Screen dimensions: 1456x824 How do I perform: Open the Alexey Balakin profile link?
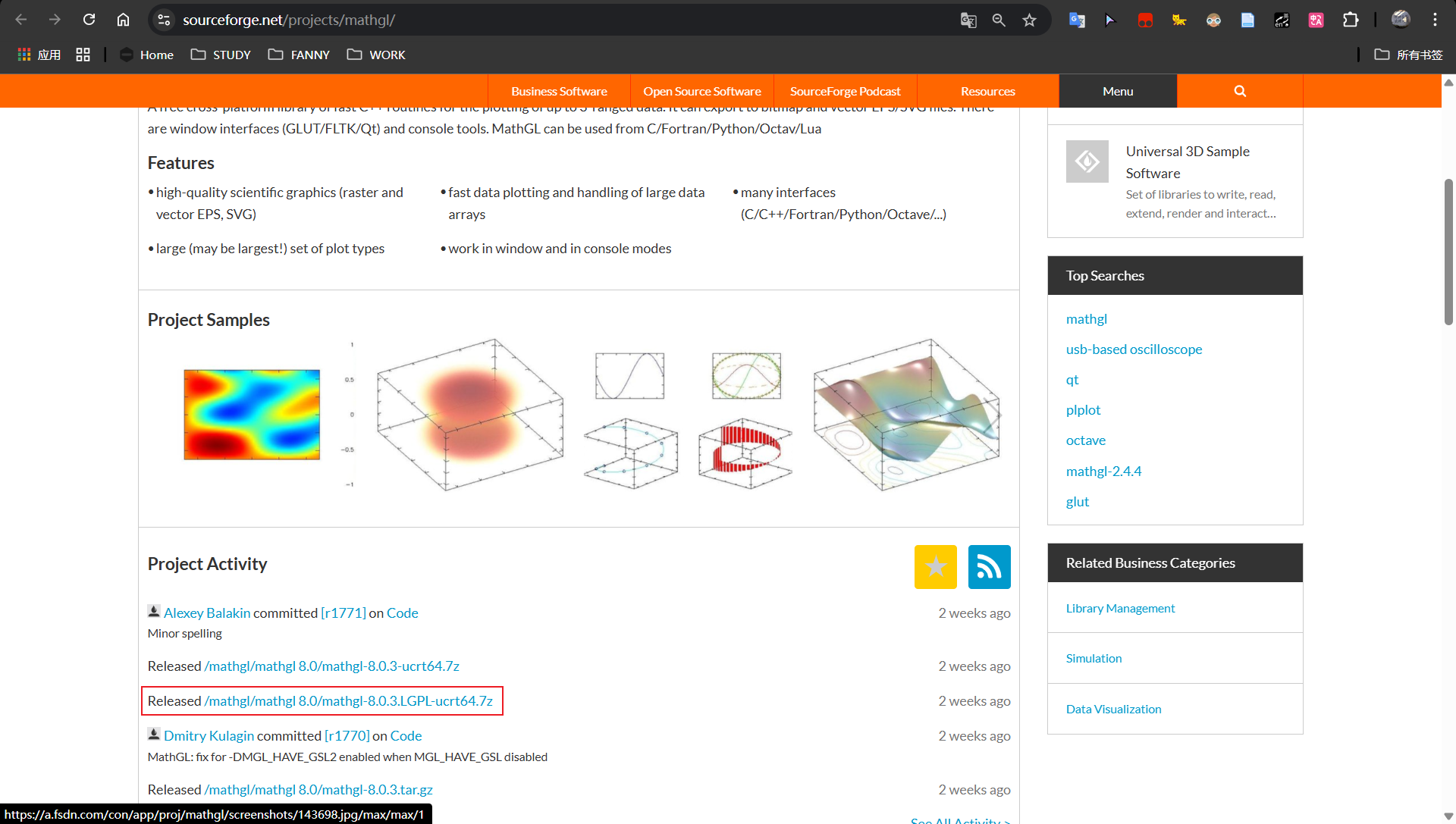point(207,613)
